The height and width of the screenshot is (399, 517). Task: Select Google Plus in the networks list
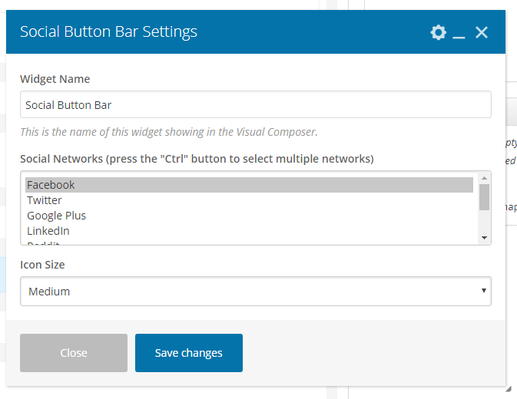tap(249, 215)
